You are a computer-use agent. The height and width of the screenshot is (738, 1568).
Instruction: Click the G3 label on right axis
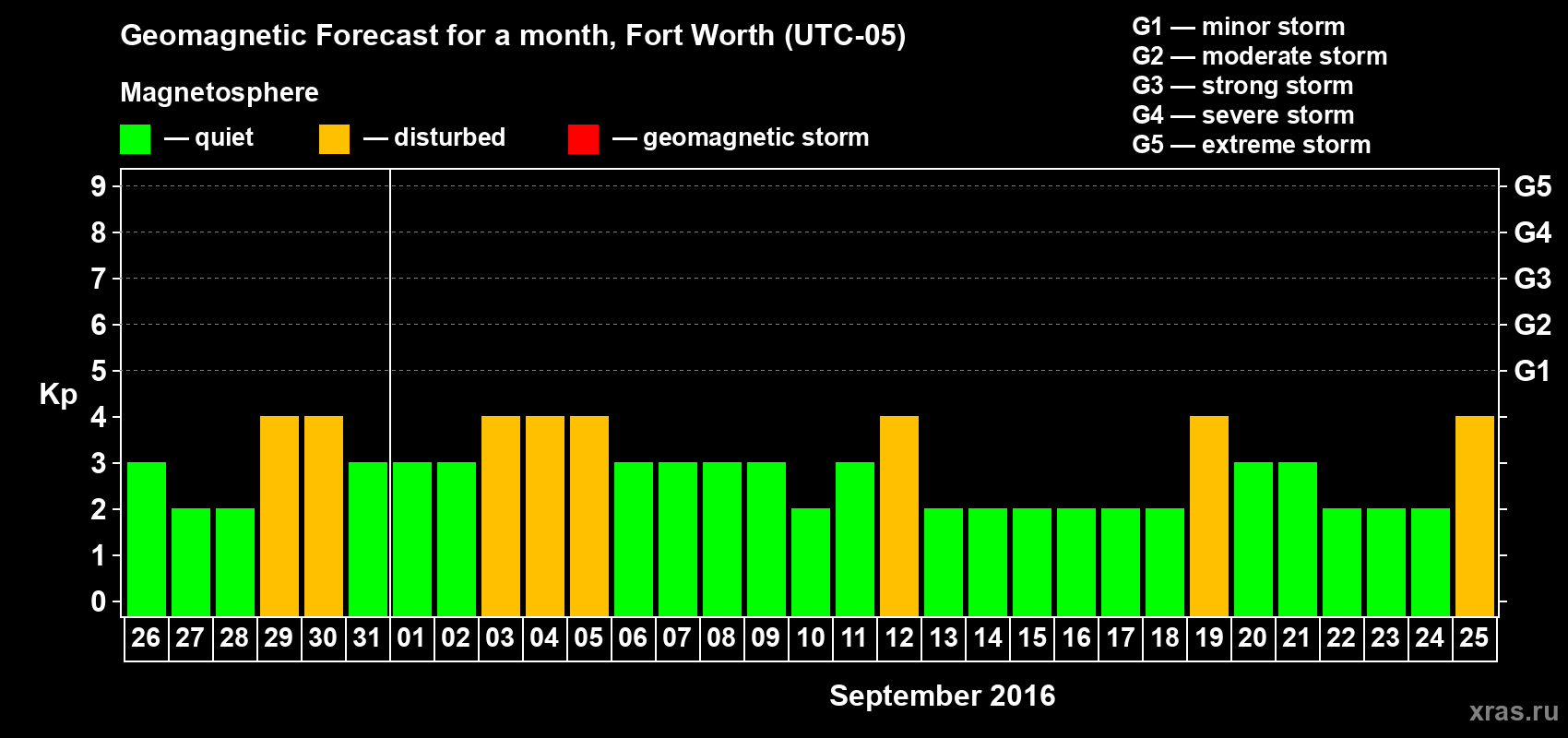(1533, 279)
